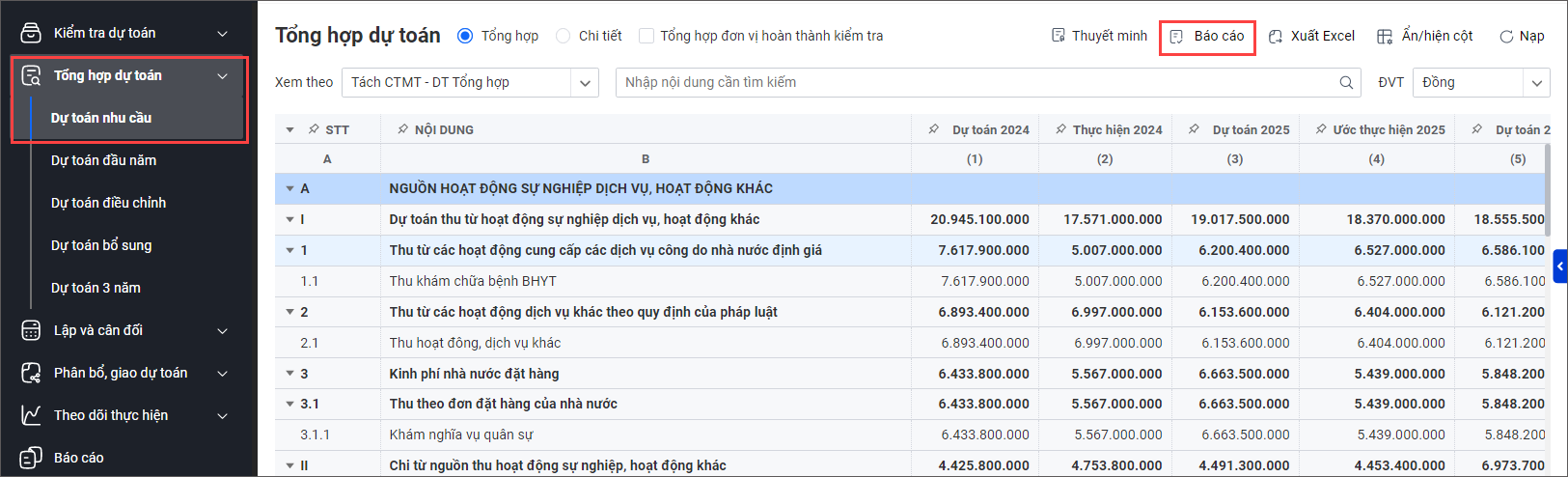Open the blue side panel arrow tab
Viewport: 1568px width, 477px height.
(x=1560, y=266)
